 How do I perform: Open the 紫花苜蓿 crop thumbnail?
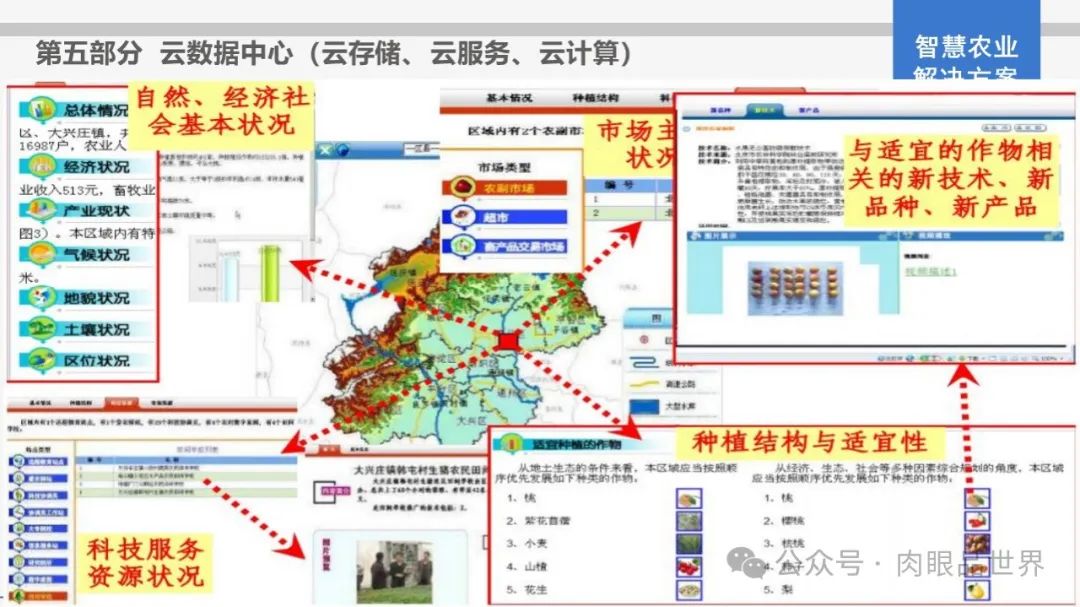tap(689, 521)
